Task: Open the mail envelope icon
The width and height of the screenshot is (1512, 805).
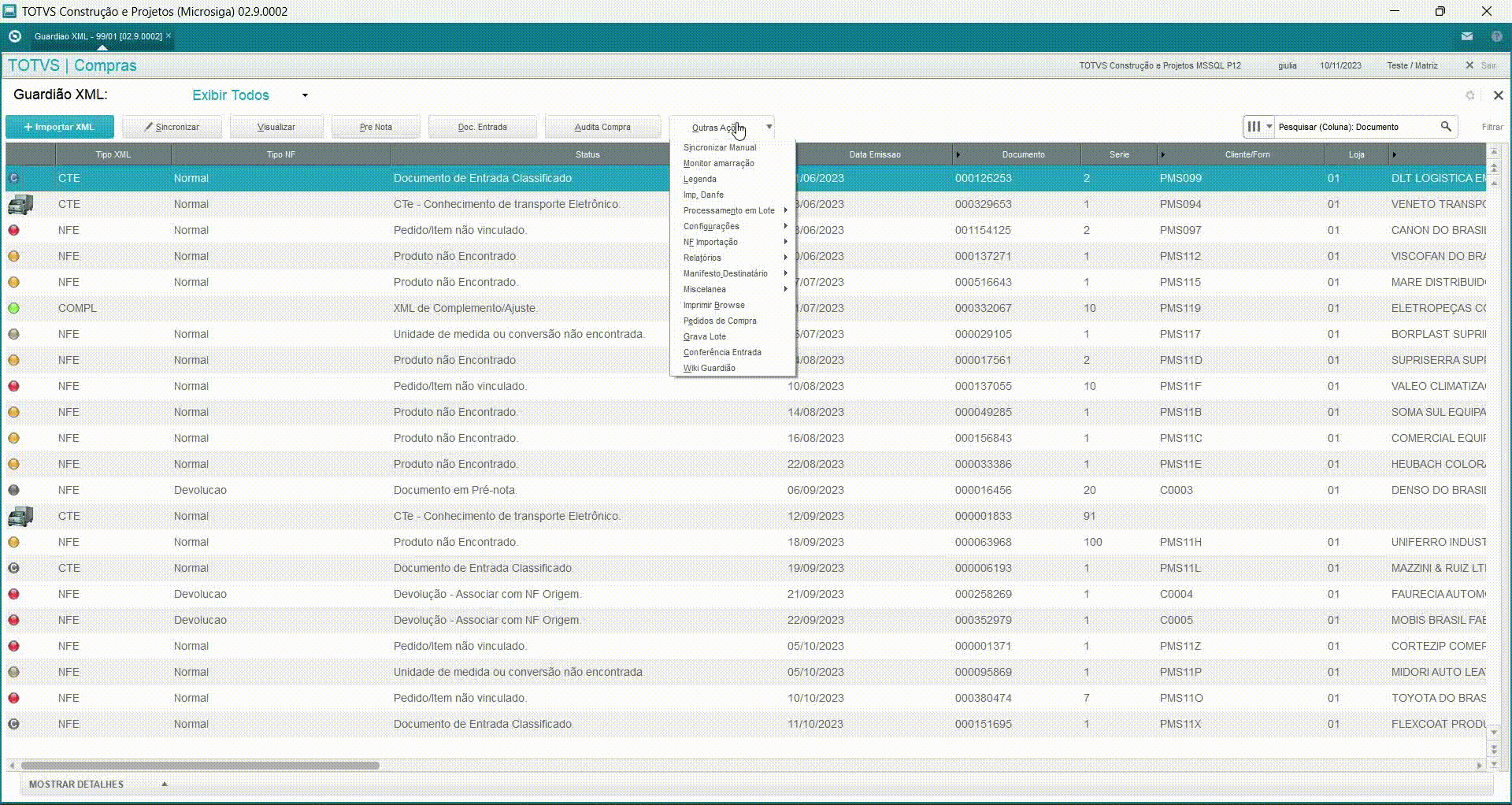Action: pyautogui.click(x=1467, y=36)
